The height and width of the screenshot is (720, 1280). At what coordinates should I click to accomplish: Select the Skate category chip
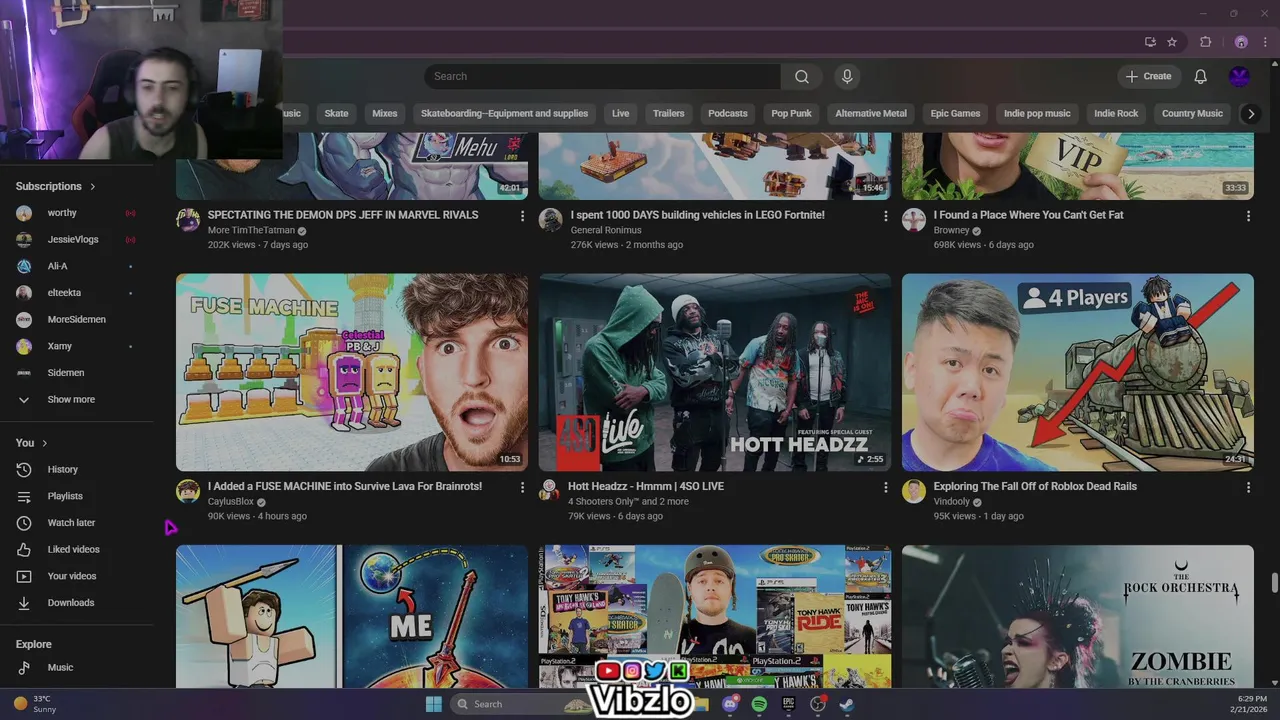[x=336, y=113]
